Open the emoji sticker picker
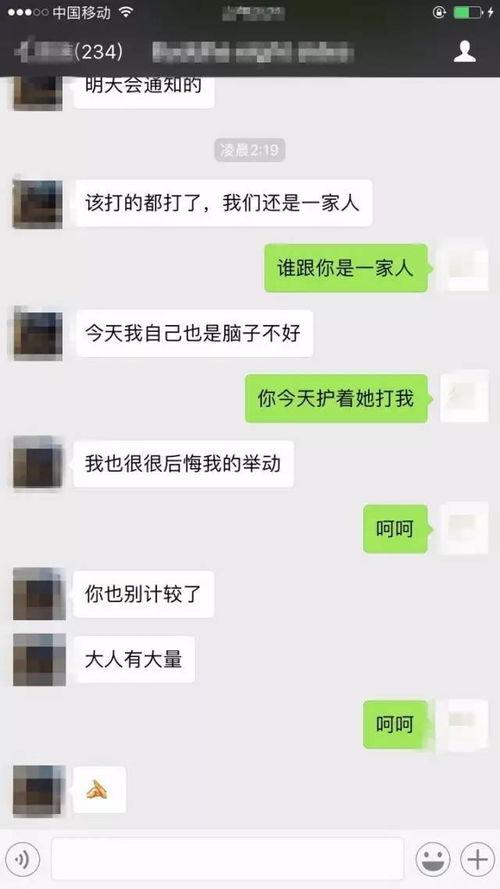Viewport: 500px width, 889px height. [x=433, y=860]
